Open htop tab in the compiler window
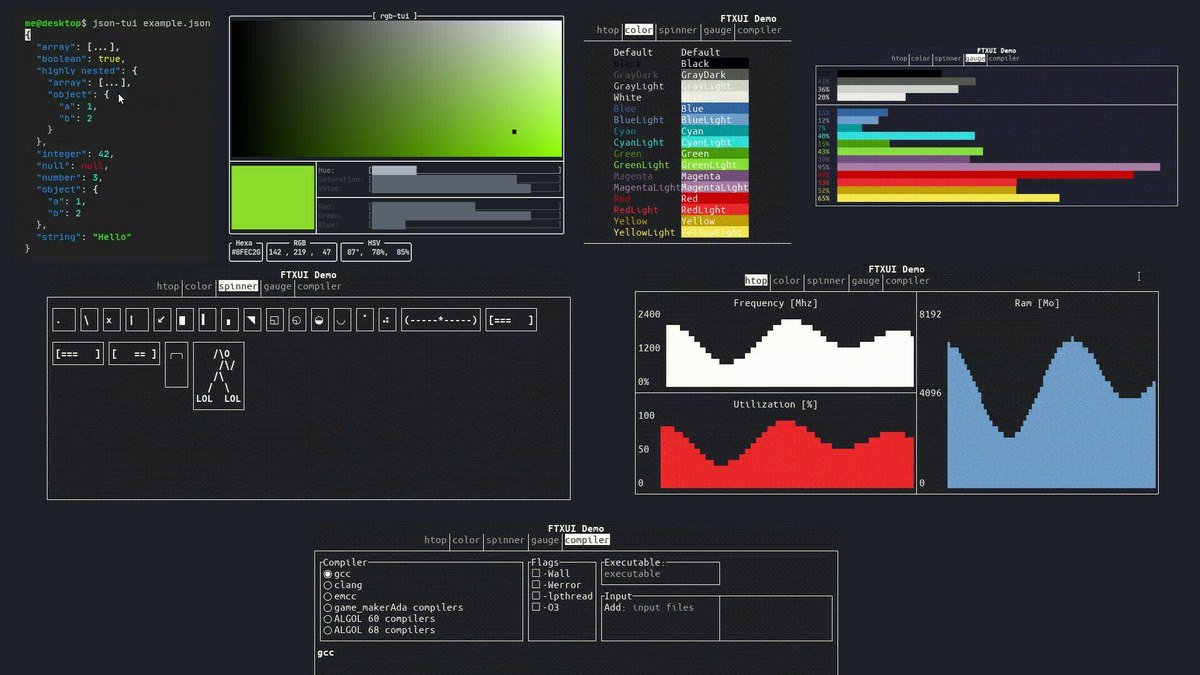1200x675 pixels. pos(435,540)
